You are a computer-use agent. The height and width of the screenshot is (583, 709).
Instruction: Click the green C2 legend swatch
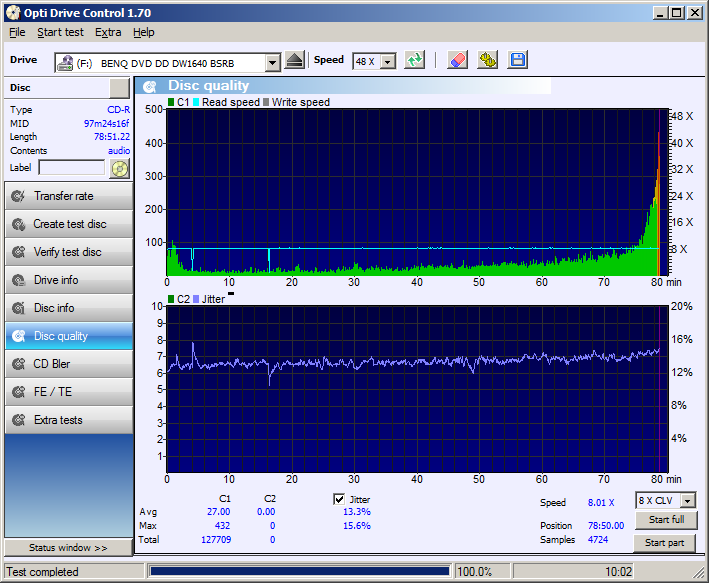coord(171,299)
